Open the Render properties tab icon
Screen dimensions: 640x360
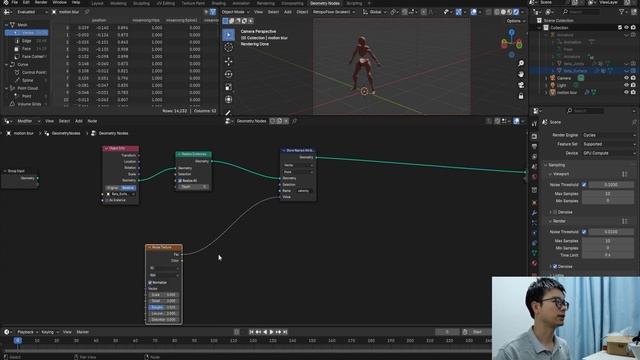point(534,136)
